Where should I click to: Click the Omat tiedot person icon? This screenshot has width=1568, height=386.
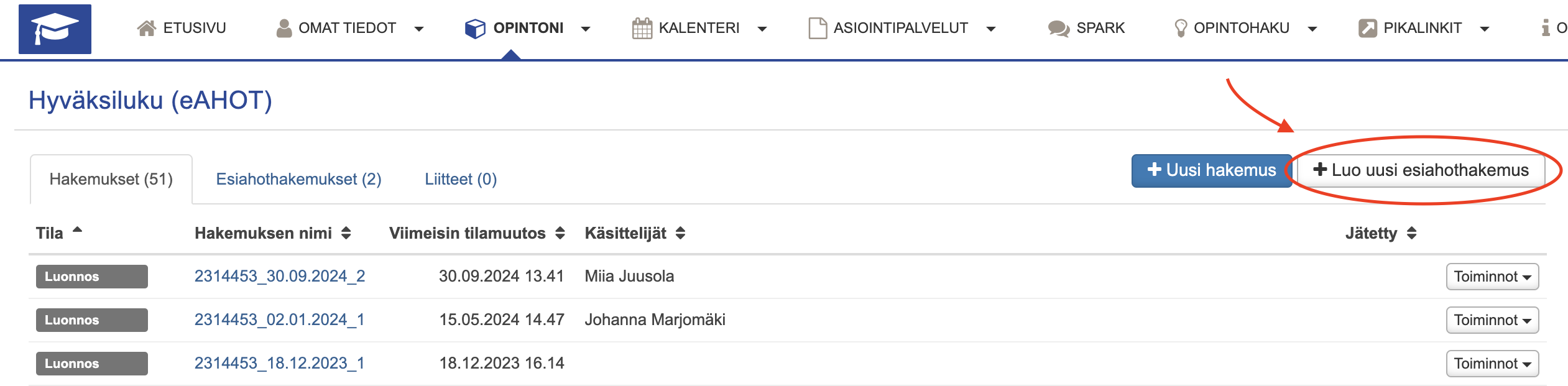284,29
